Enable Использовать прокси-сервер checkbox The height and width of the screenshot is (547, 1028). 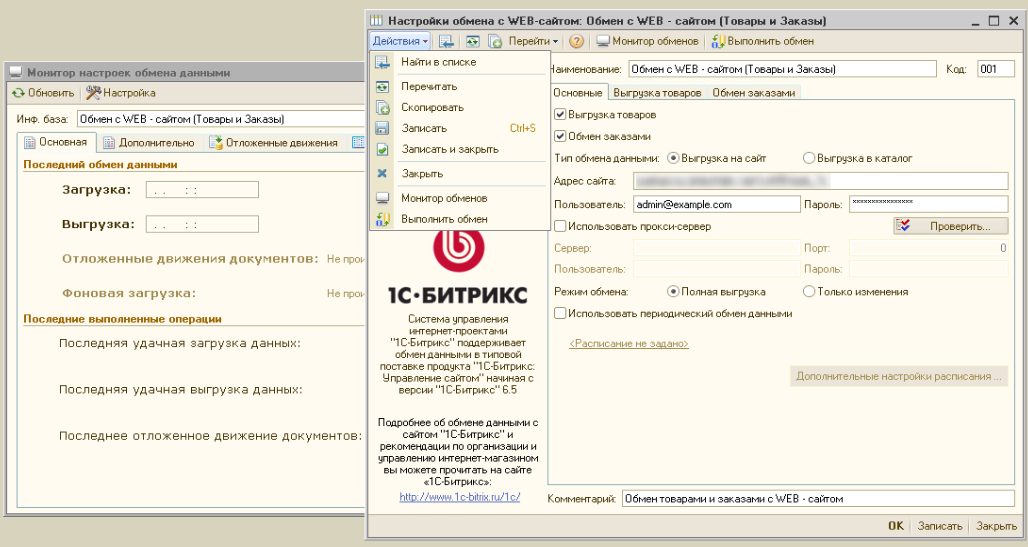tap(560, 227)
